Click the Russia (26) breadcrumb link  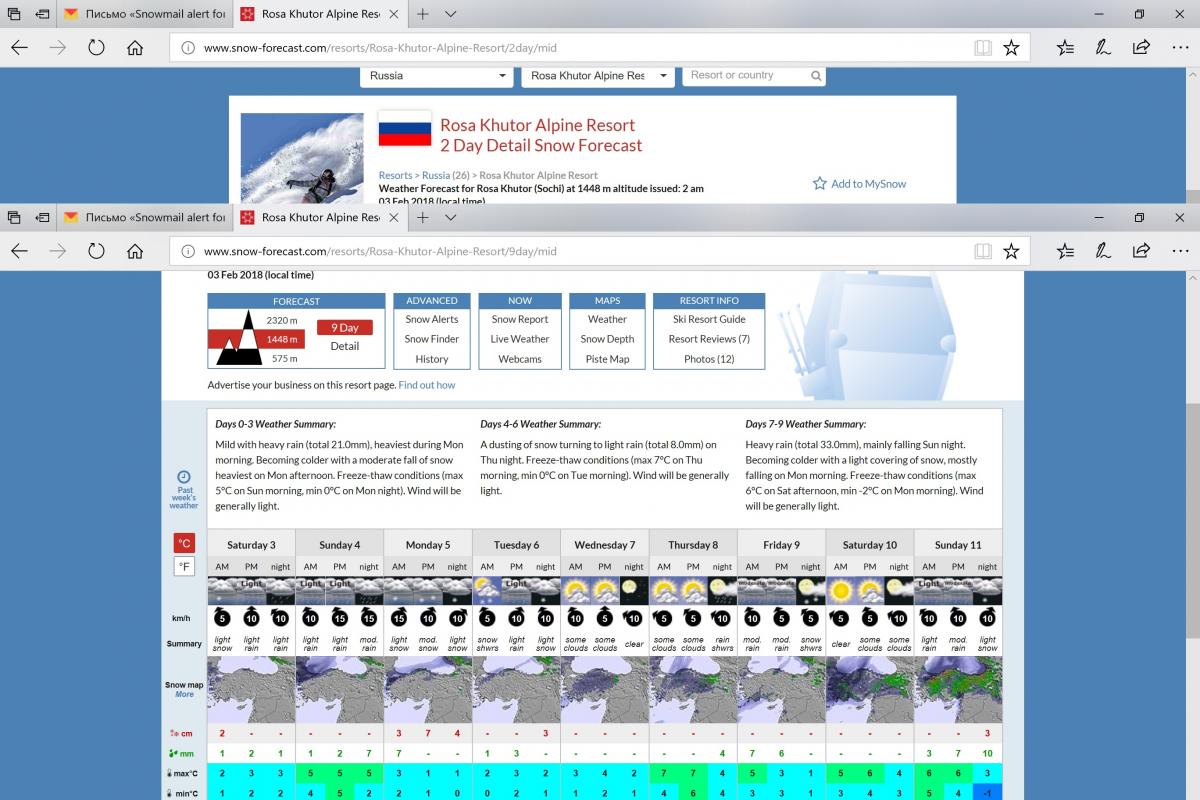[446, 175]
